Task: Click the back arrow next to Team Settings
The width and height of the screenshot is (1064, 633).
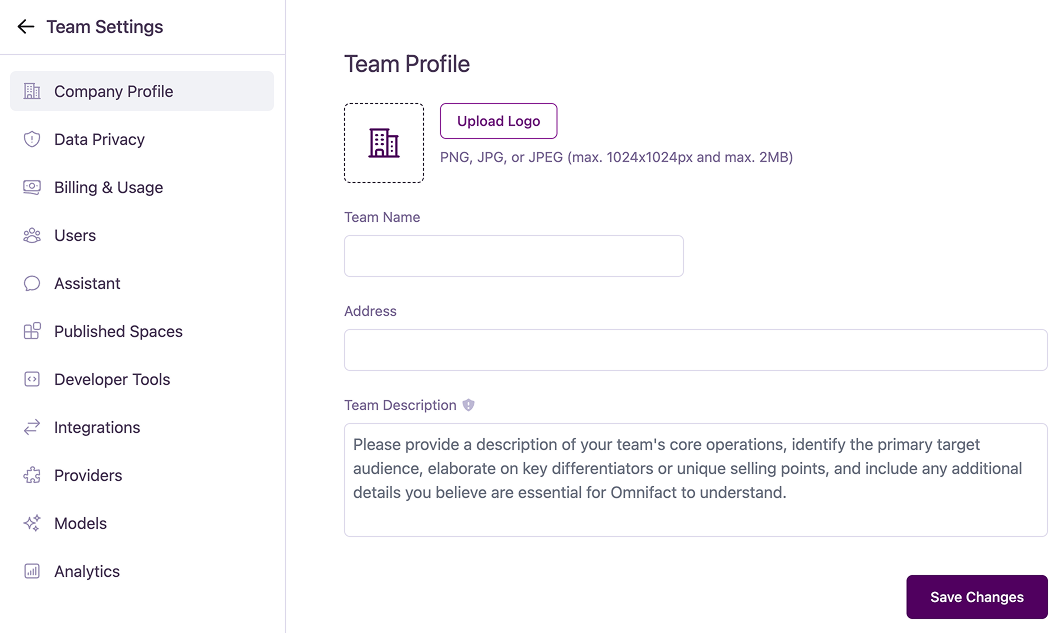Action: pos(25,26)
